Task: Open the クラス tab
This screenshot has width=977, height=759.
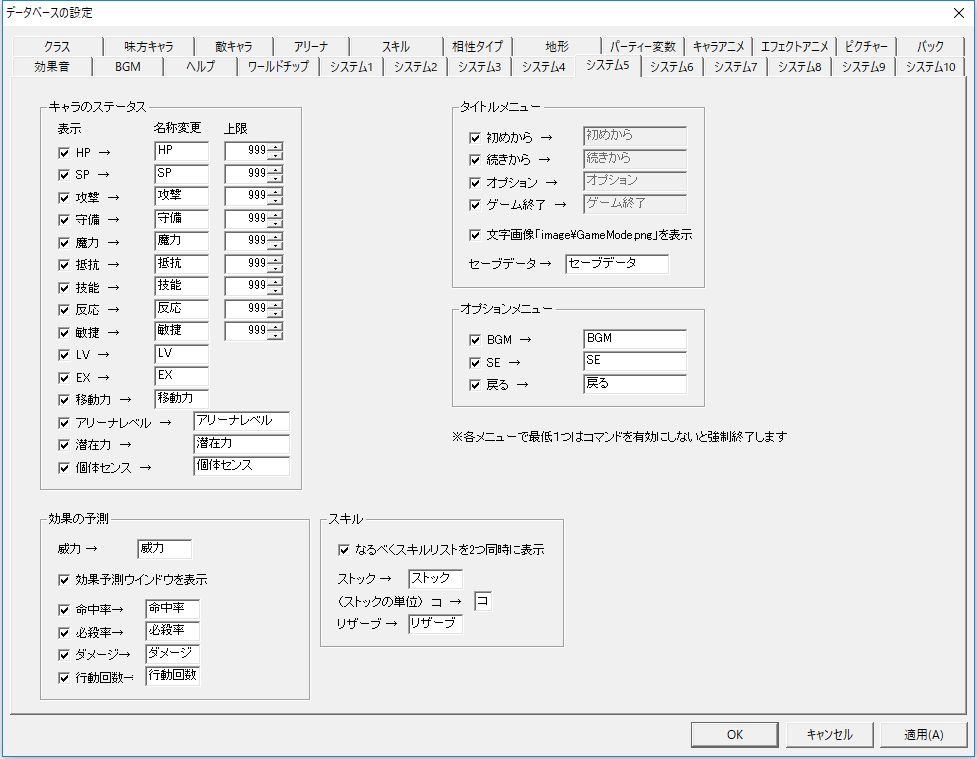Action: (57, 47)
